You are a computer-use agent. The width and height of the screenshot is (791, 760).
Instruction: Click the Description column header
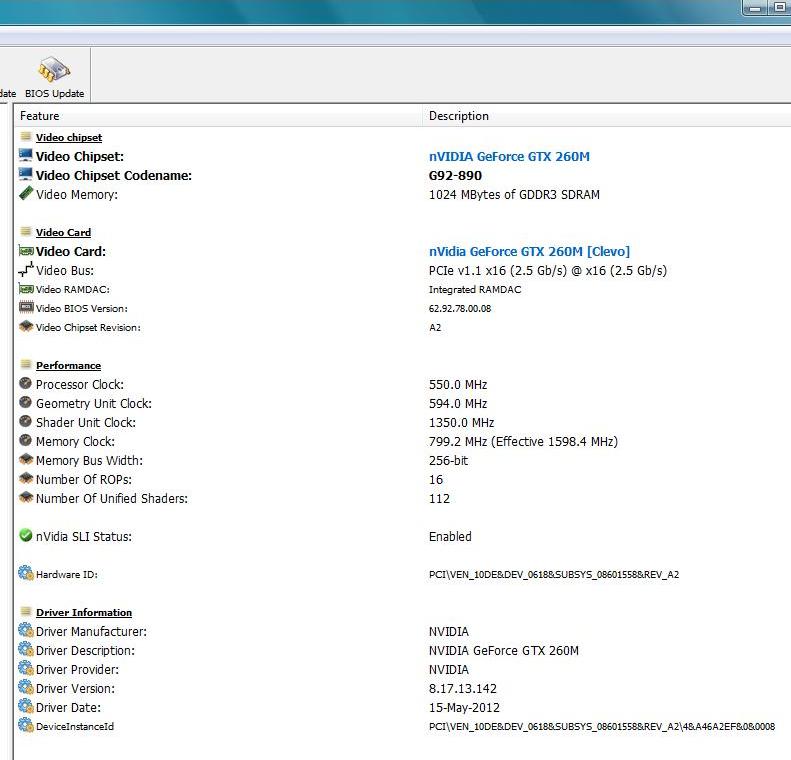606,116
